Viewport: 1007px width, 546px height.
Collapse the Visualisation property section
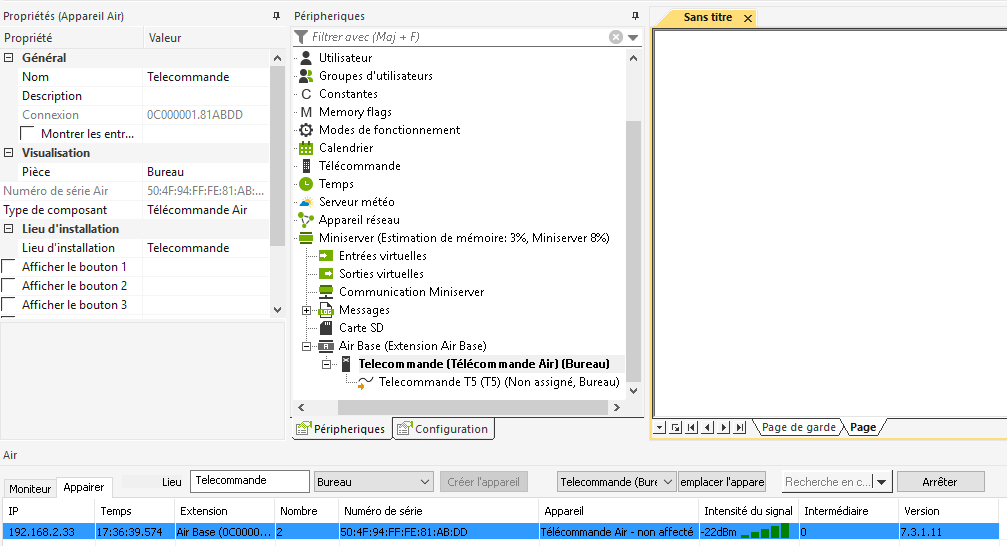[9, 153]
